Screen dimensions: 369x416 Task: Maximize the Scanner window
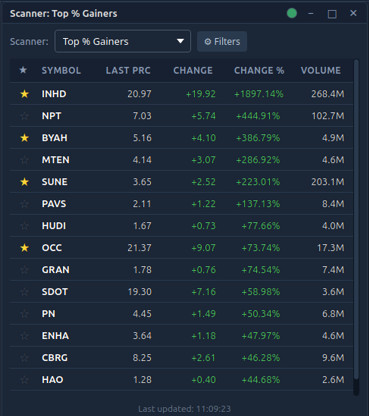coord(332,14)
